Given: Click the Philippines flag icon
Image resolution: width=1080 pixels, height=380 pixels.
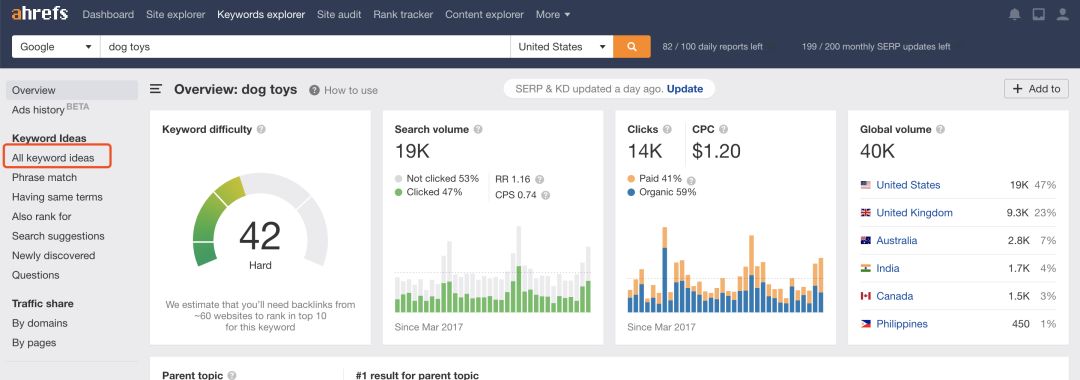Looking at the screenshot, I should click(x=866, y=324).
